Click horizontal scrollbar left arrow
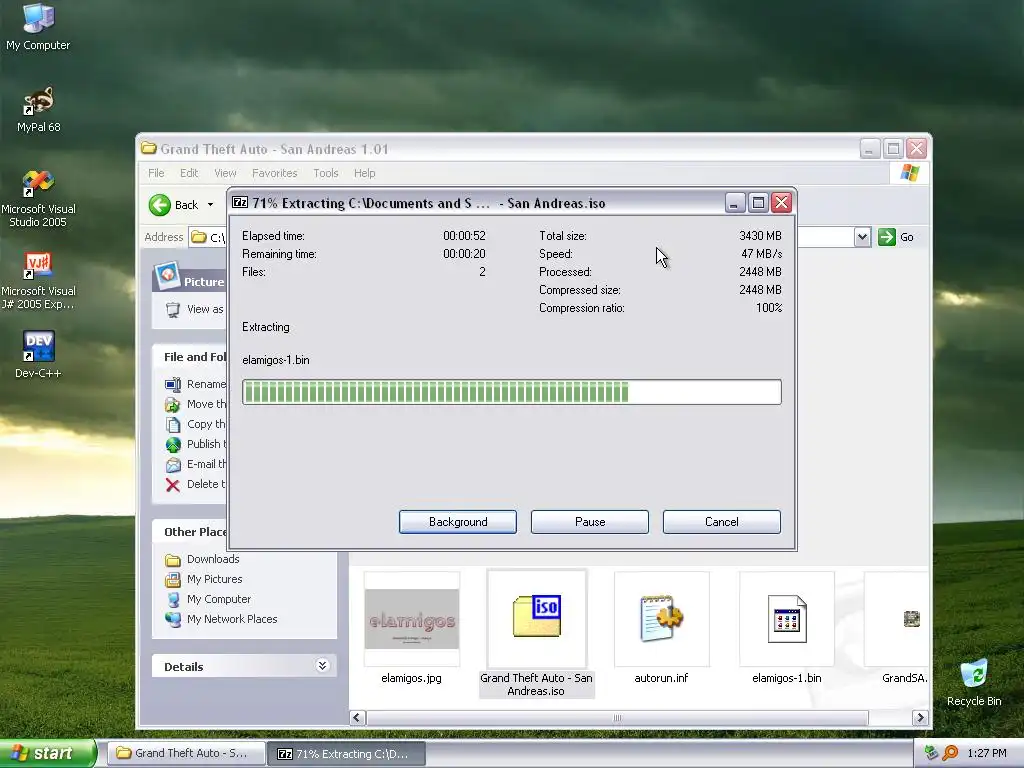1024x768 pixels. pyautogui.click(x=357, y=718)
